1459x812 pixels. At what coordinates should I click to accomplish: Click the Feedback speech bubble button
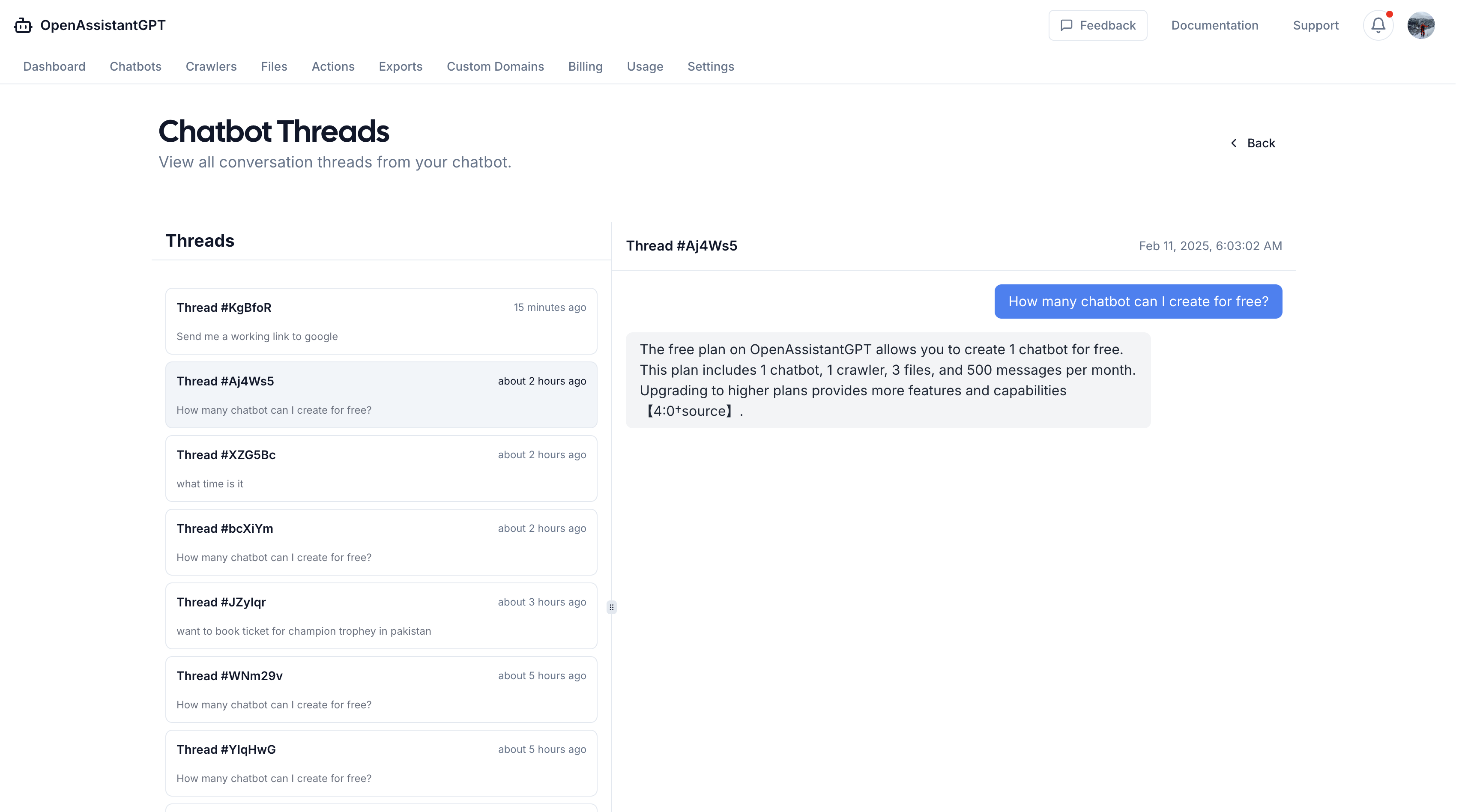pyautogui.click(x=1097, y=25)
